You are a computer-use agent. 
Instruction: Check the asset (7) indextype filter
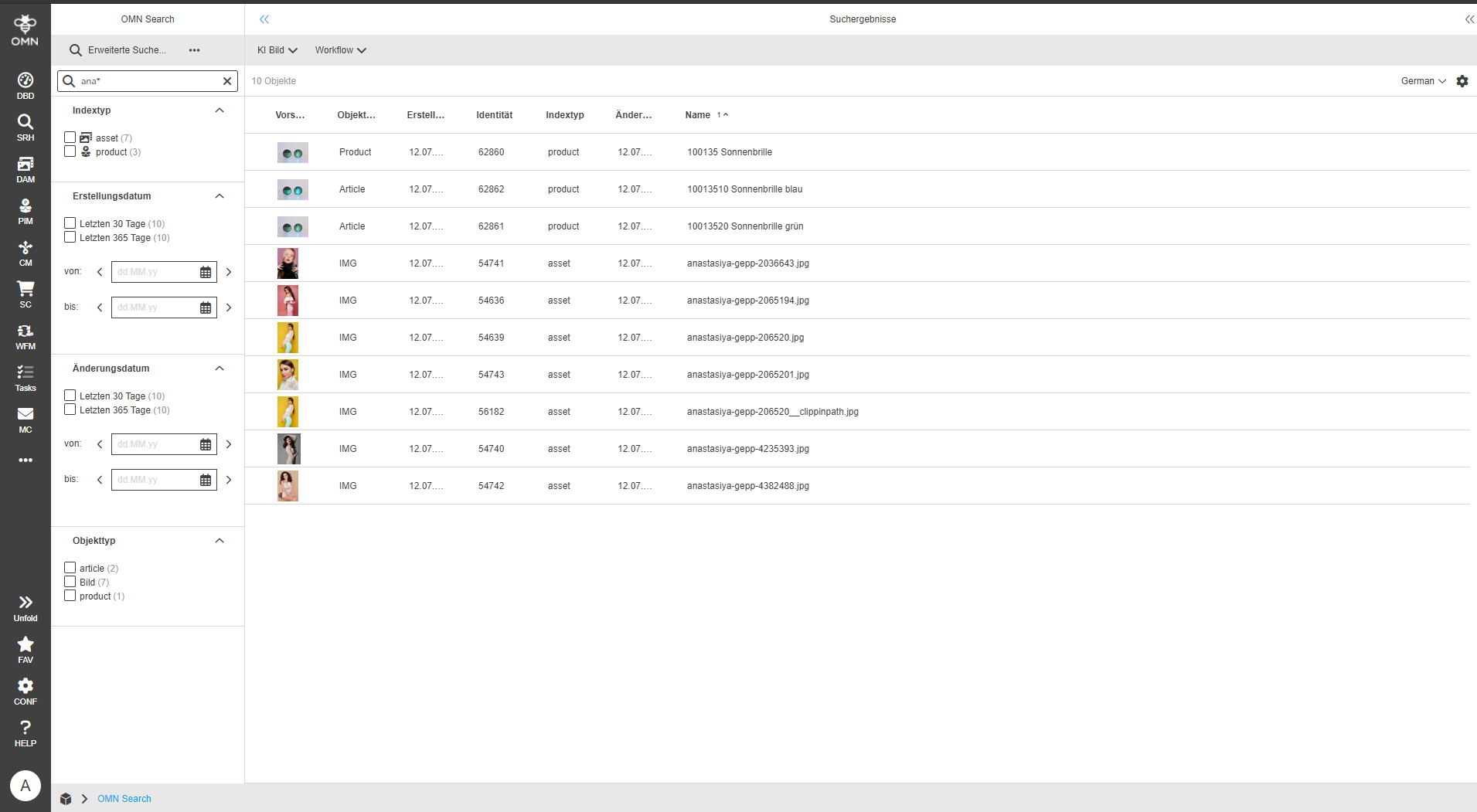(x=69, y=137)
